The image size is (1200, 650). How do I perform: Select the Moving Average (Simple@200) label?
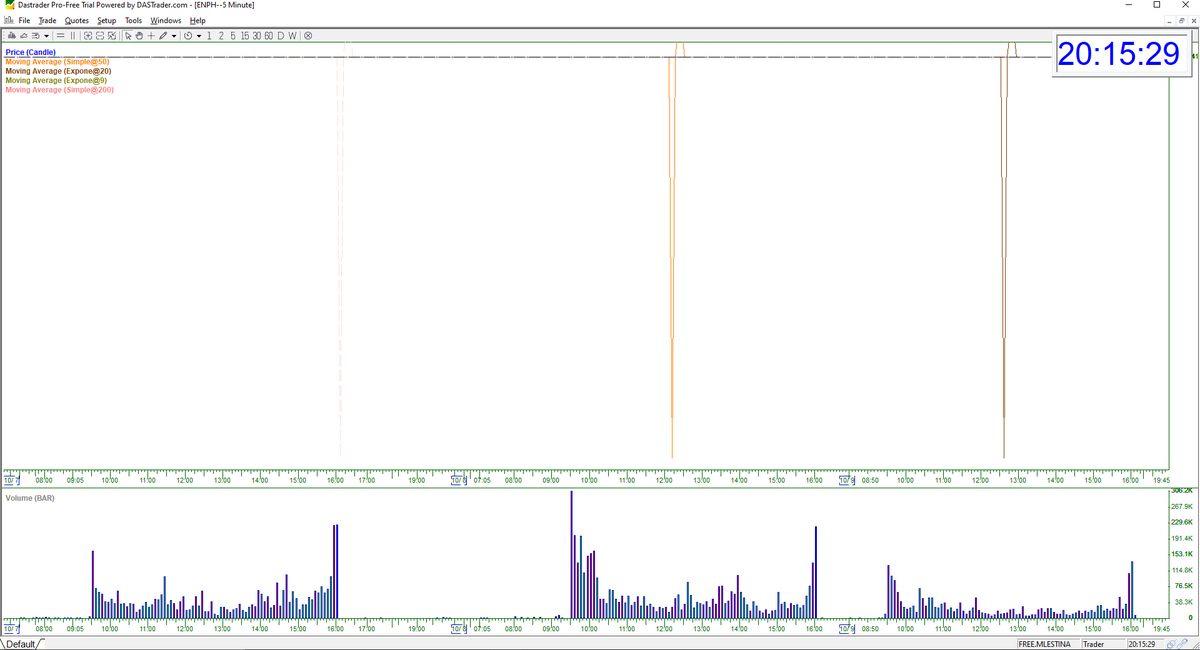[59, 90]
